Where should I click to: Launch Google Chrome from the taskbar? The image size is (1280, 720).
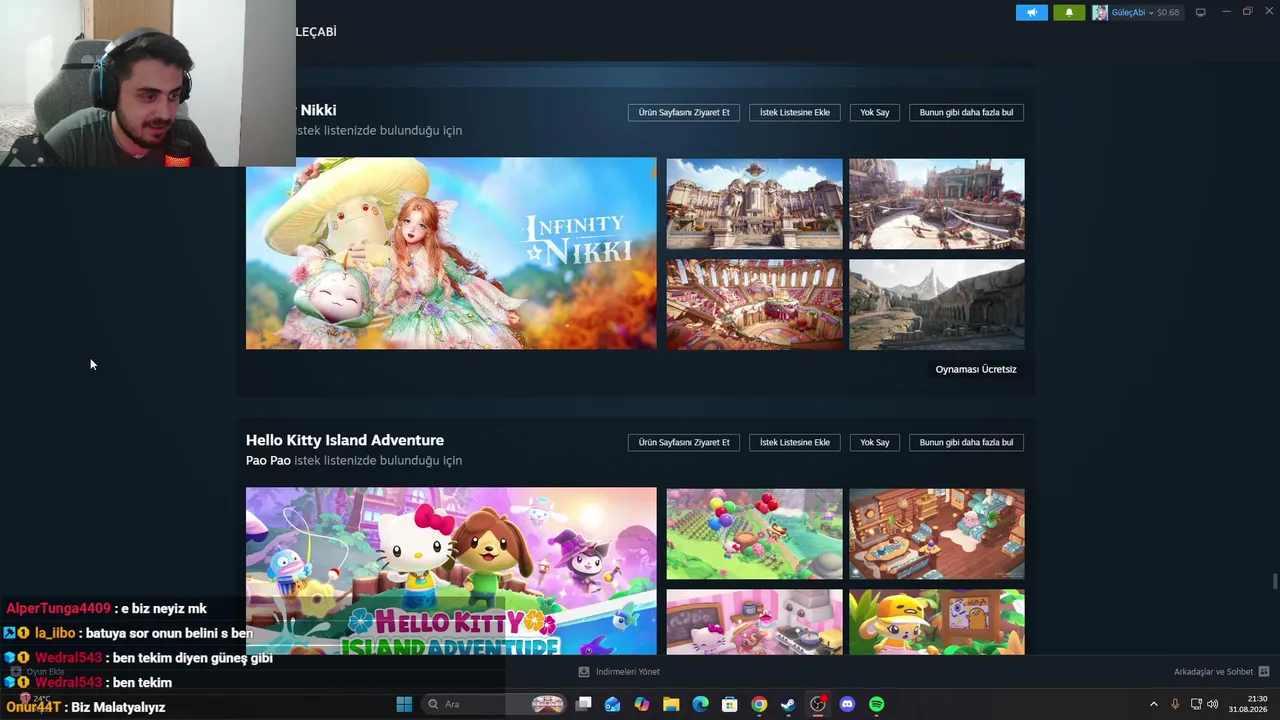[x=759, y=704]
